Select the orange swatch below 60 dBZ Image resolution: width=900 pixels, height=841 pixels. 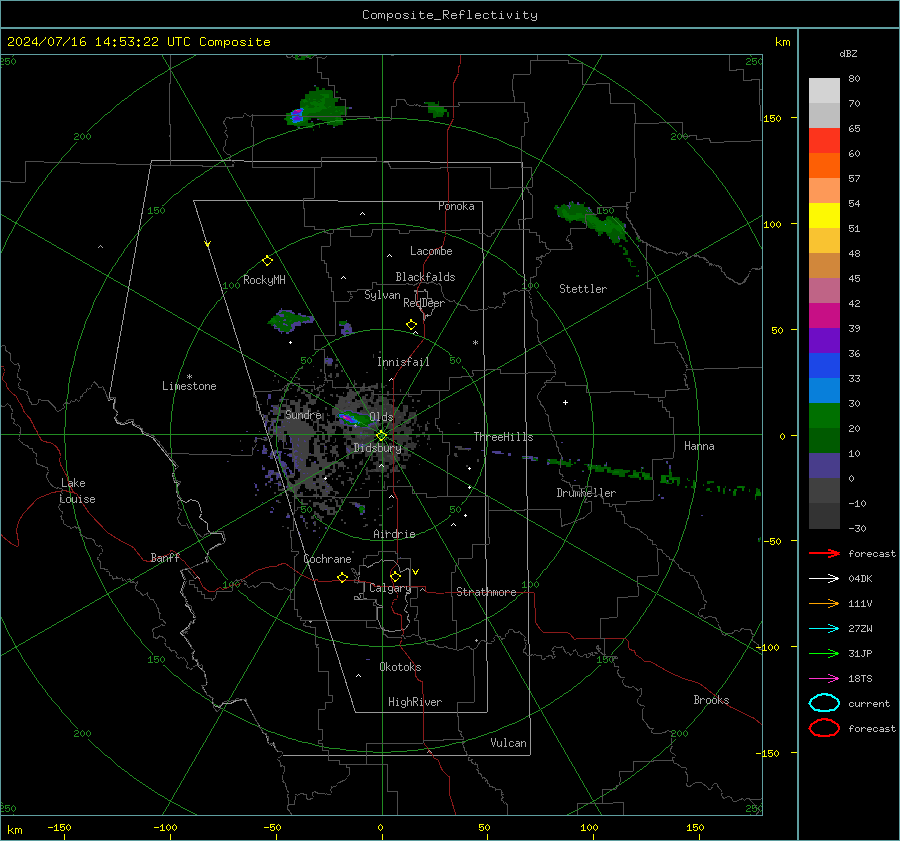point(824,165)
